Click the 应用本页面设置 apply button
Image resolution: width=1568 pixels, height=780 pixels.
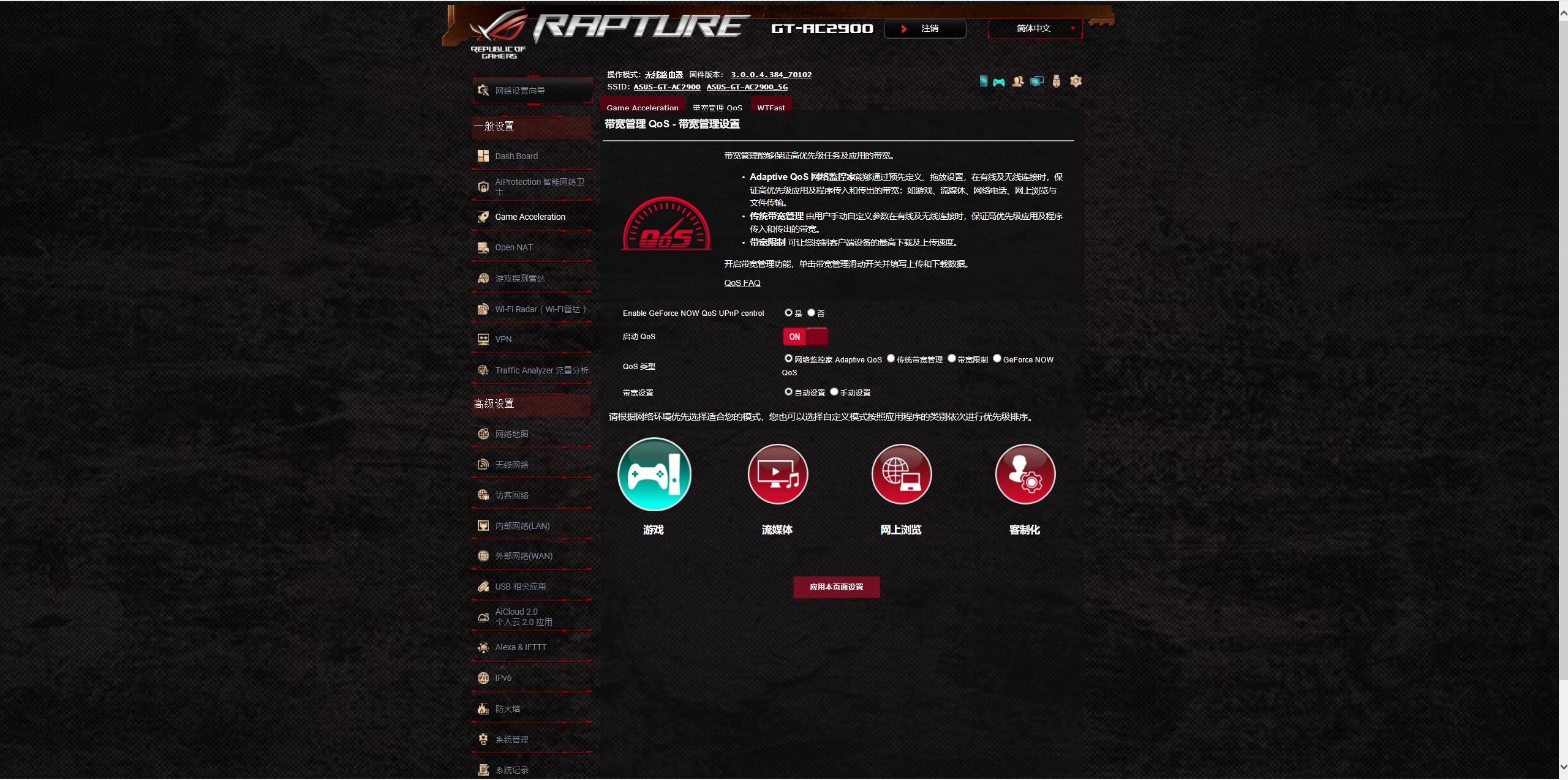pos(836,587)
